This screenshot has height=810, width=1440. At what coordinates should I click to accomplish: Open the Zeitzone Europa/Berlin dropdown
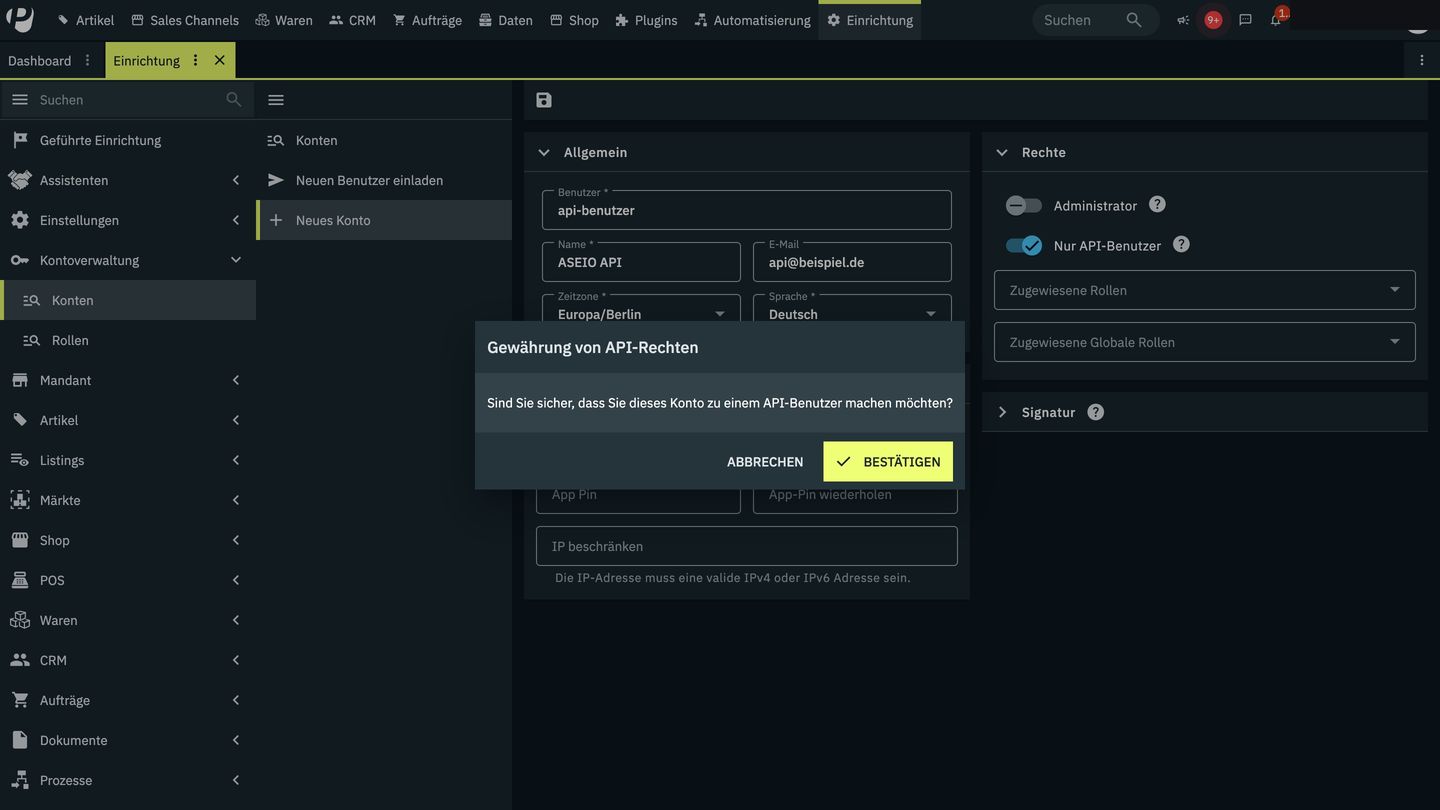coord(641,308)
